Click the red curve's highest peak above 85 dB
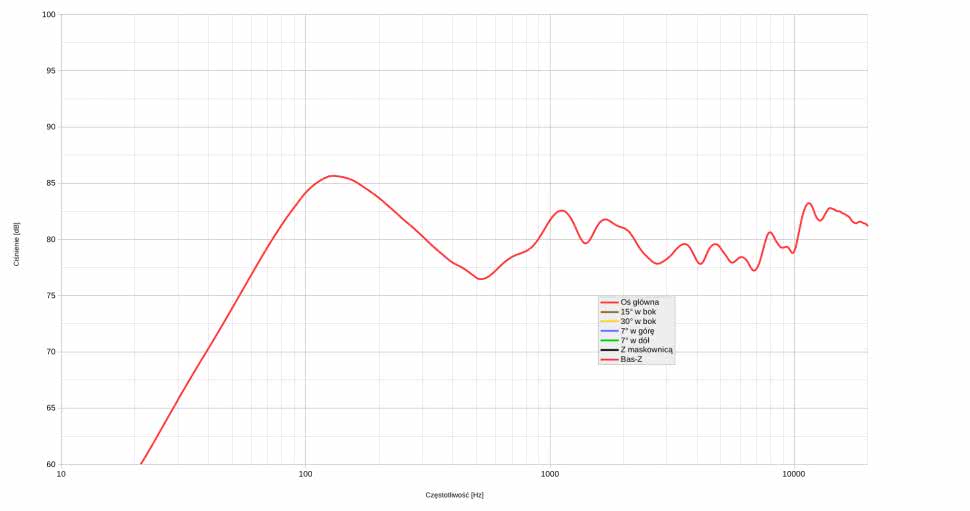Viewport: 970px width, 511px height. point(333,176)
